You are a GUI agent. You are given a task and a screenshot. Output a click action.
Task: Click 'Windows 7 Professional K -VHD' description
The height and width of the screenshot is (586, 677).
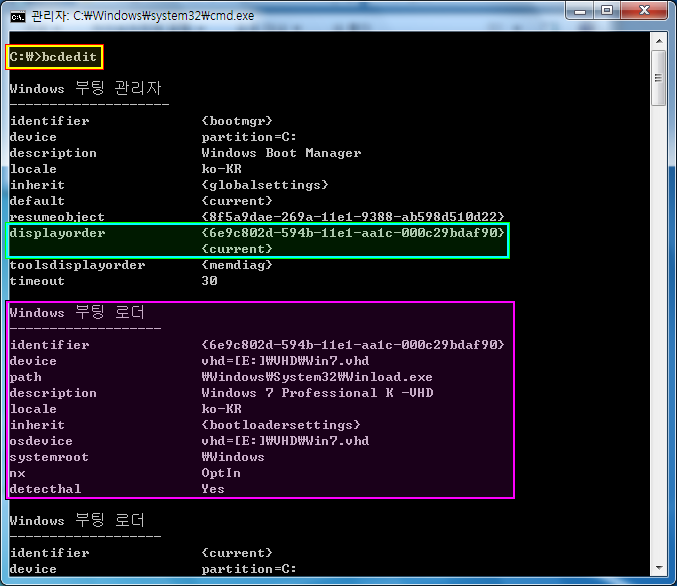pos(317,393)
